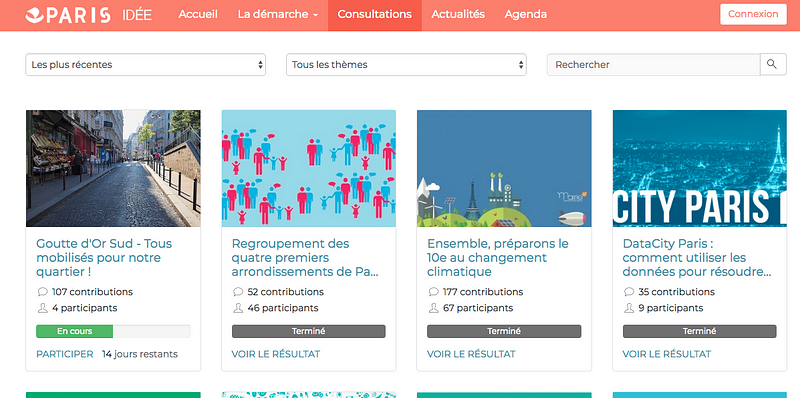View result of the 10e climate consultation

coord(471,354)
